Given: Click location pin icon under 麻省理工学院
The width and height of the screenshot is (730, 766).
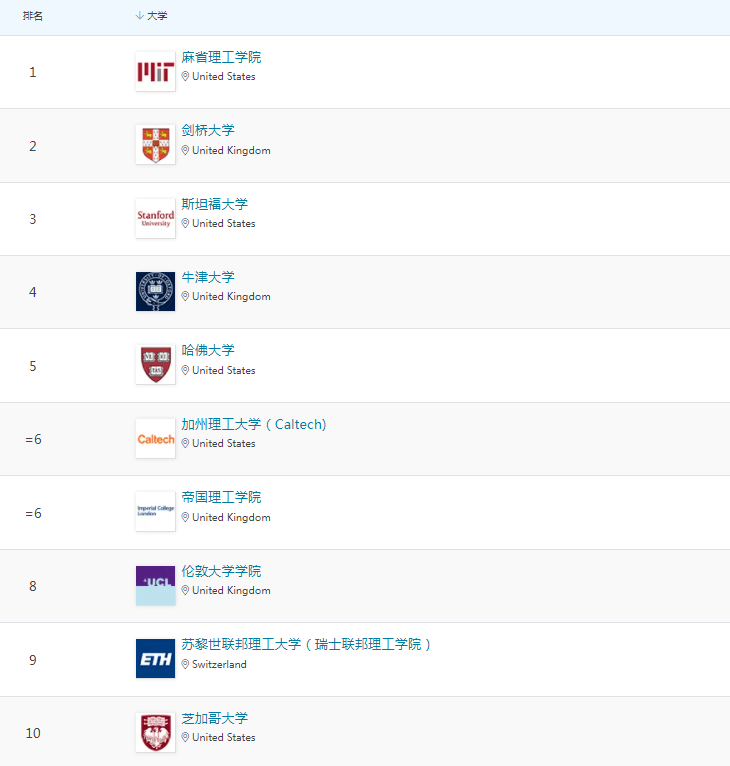Looking at the screenshot, I should click(x=185, y=76).
